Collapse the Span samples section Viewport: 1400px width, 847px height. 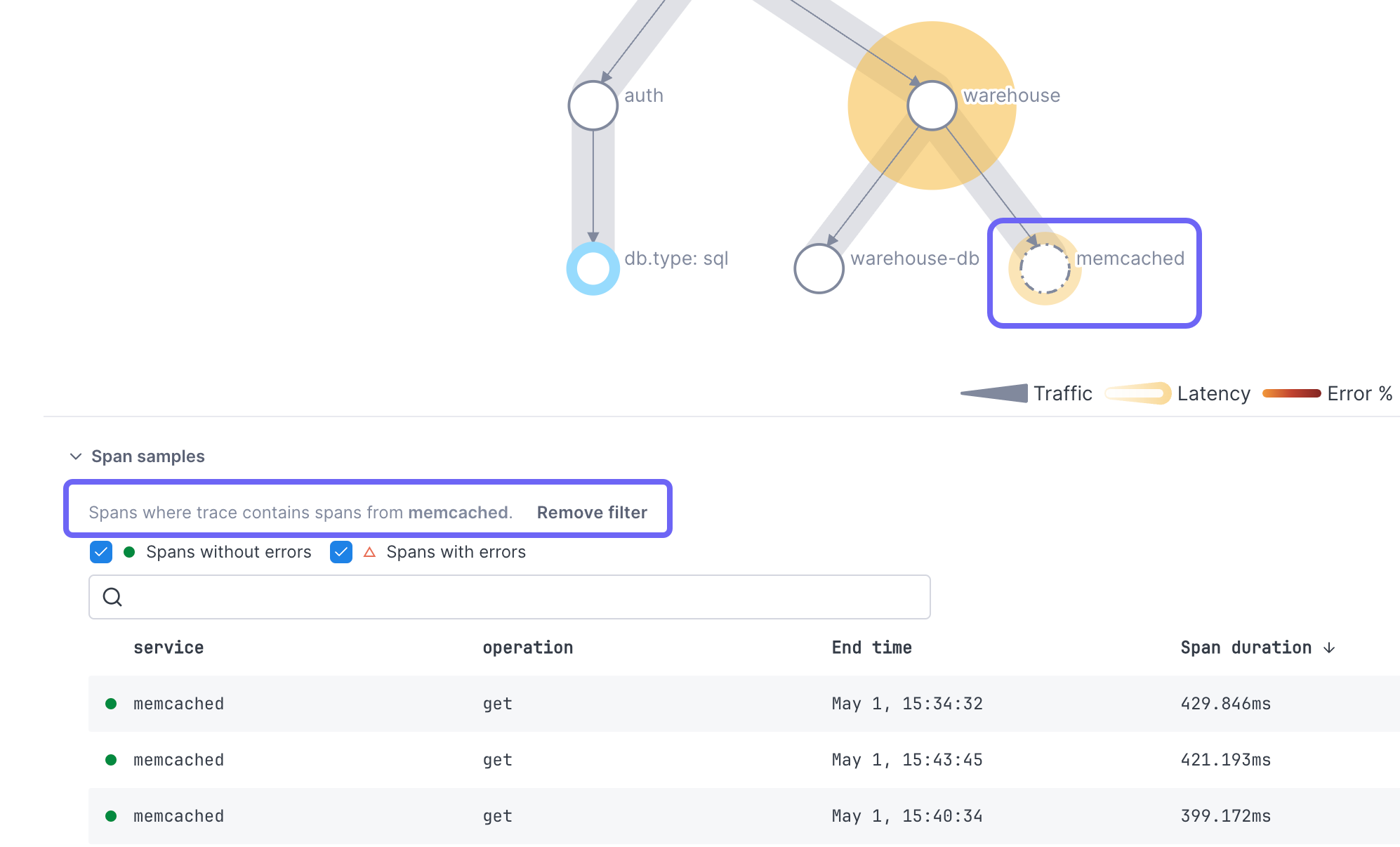(x=76, y=456)
